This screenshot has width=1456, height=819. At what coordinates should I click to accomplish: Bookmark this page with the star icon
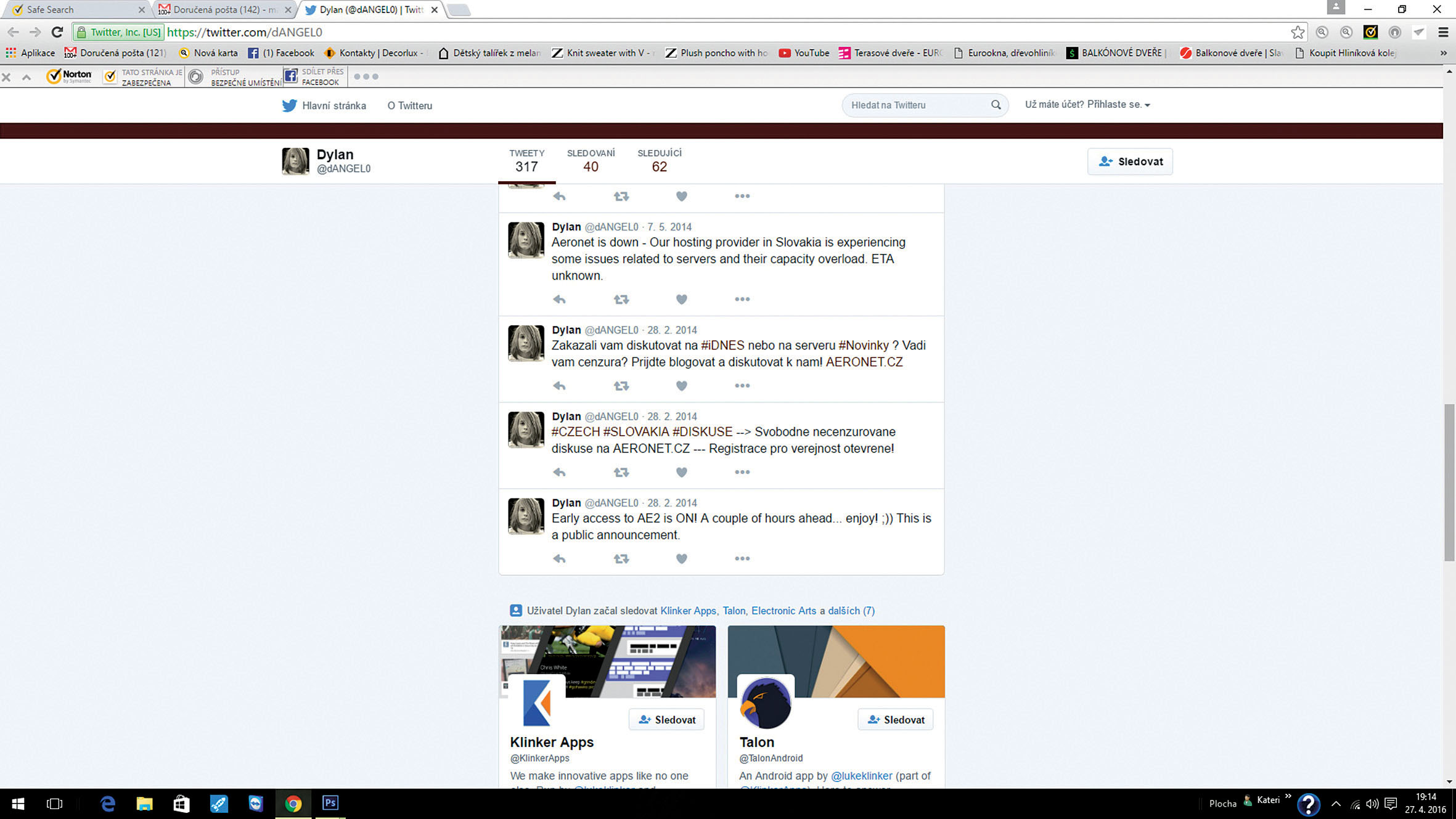[x=1298, y=32]
